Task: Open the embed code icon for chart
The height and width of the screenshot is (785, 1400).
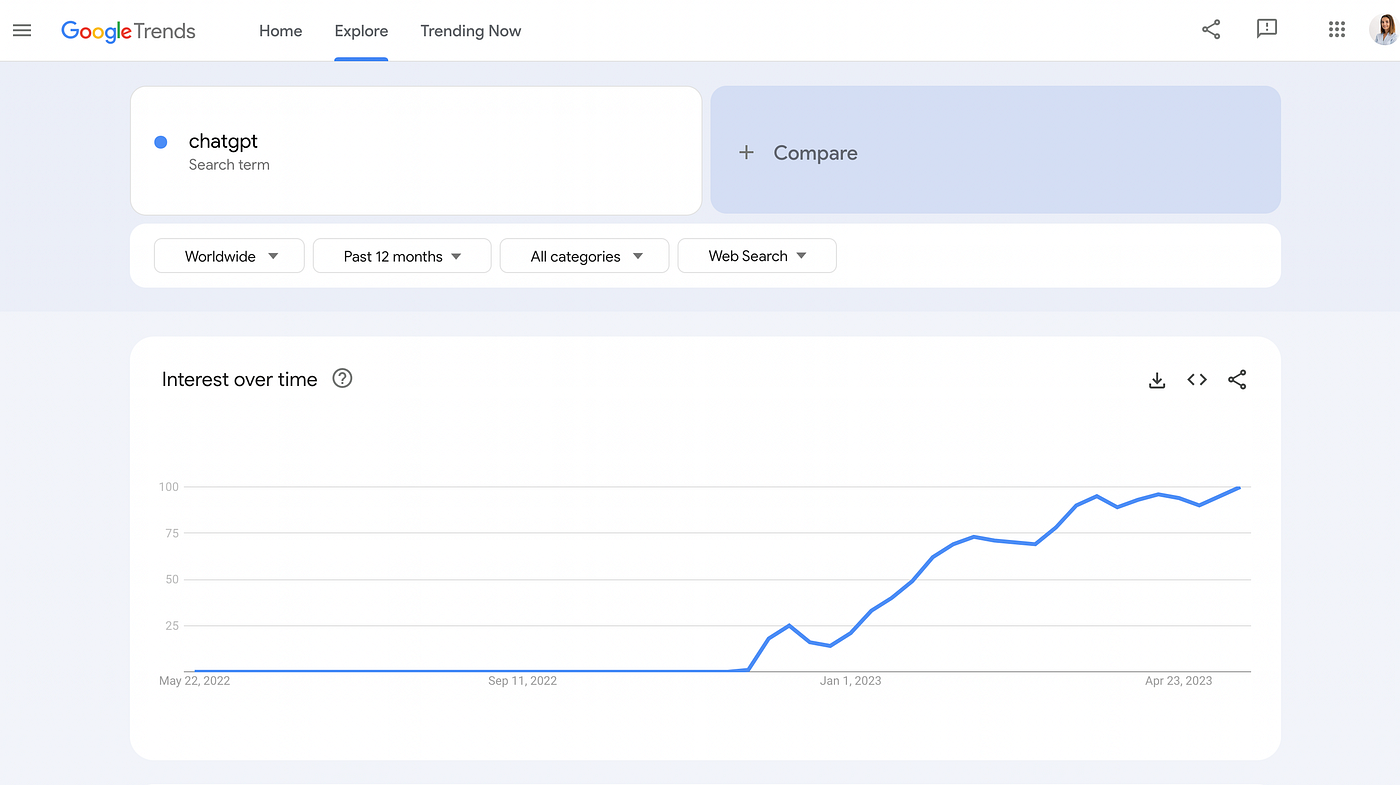Action: pos(1197,380)
